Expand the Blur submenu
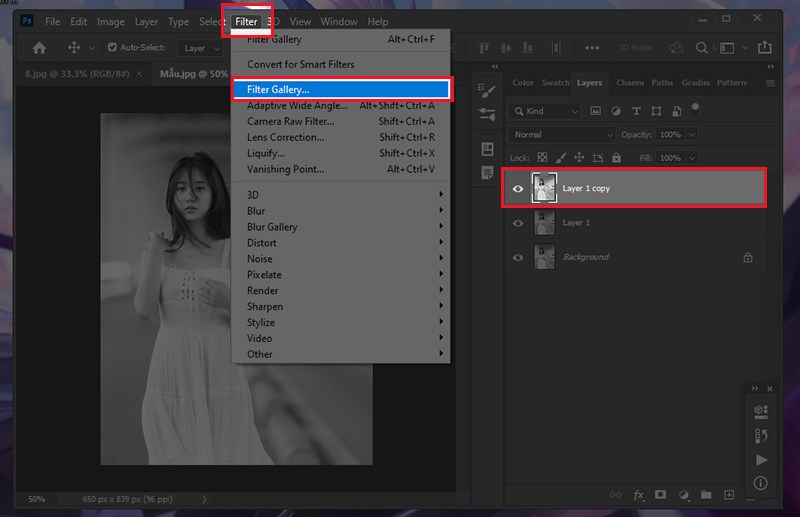800x517 pixels. click(341, 211)
